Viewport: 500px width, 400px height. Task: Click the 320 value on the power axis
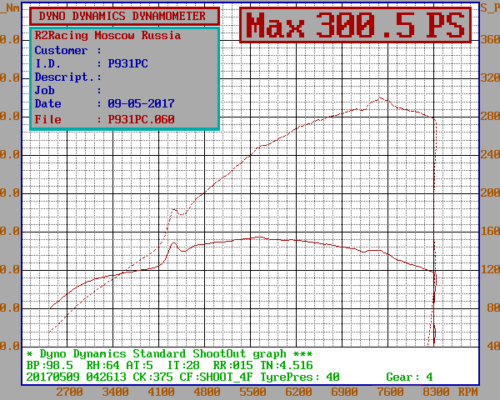(490, 78)
